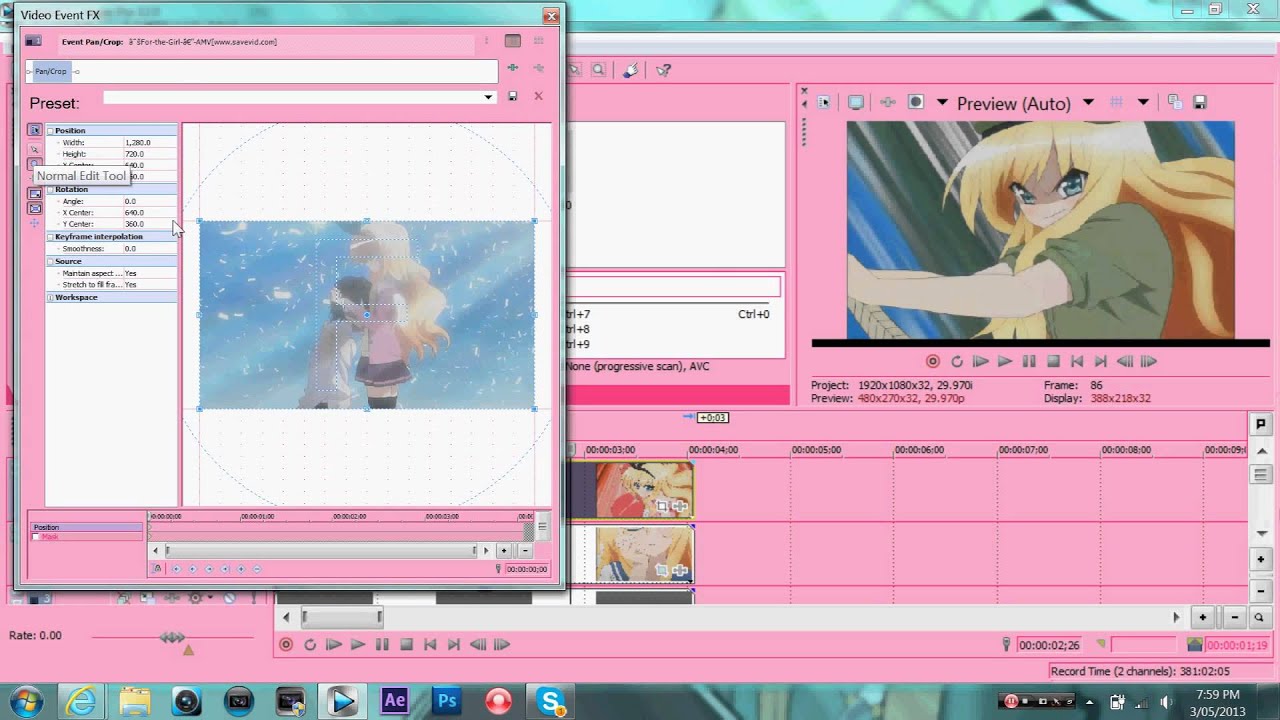Toggle the Sync Cursor lock button

click(157, 569)
